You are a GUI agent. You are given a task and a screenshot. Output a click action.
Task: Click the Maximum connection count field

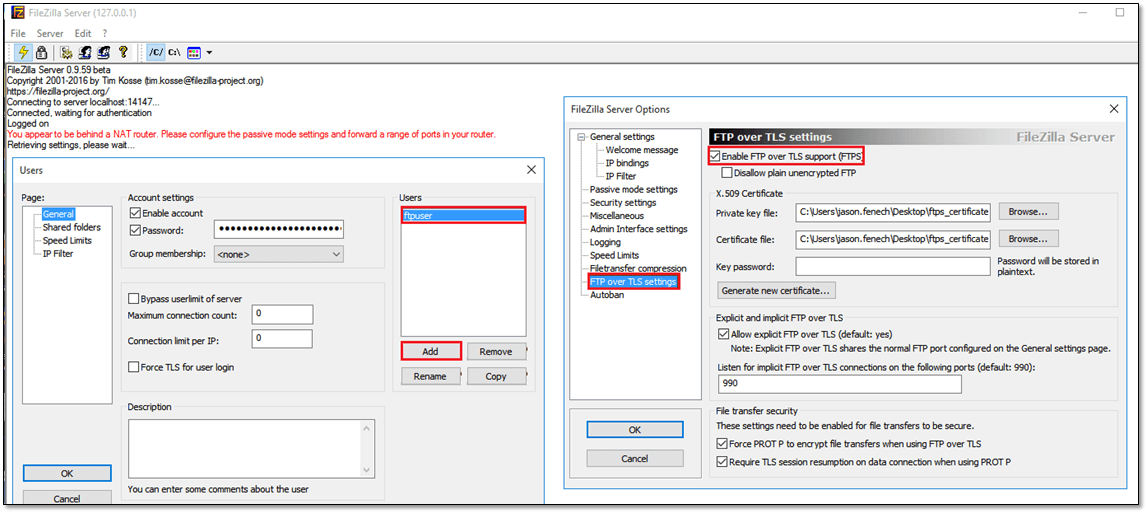(x=283, y=315)
